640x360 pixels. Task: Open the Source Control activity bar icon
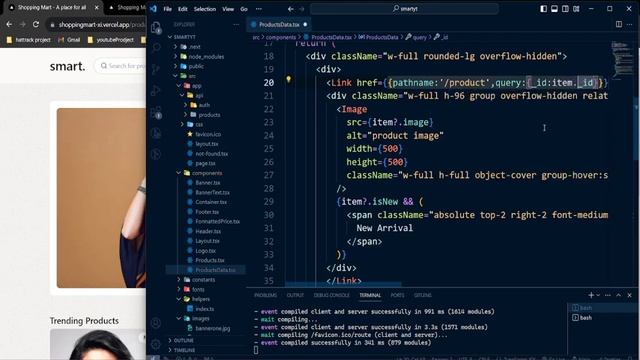pyautogui.click(x=156, y=69)
